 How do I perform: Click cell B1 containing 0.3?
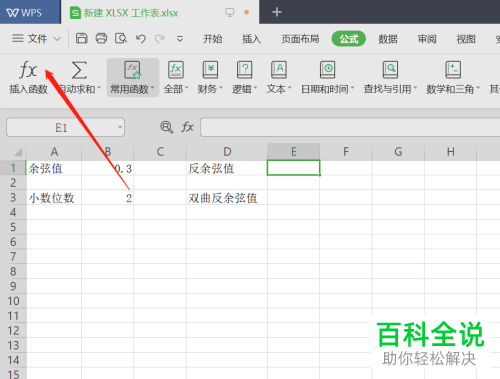click(108, 168)
